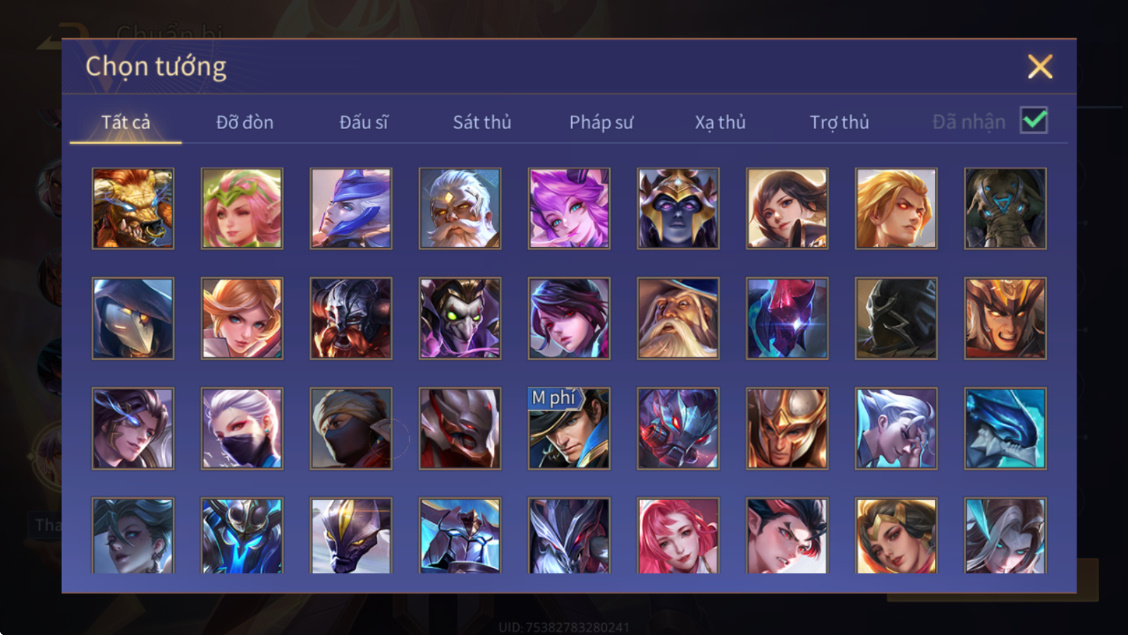Image resolution: width=1128 pixels, height=635 pixels.
Task: Choose the hero portrait labeled M phí
Action: [569, 429]
